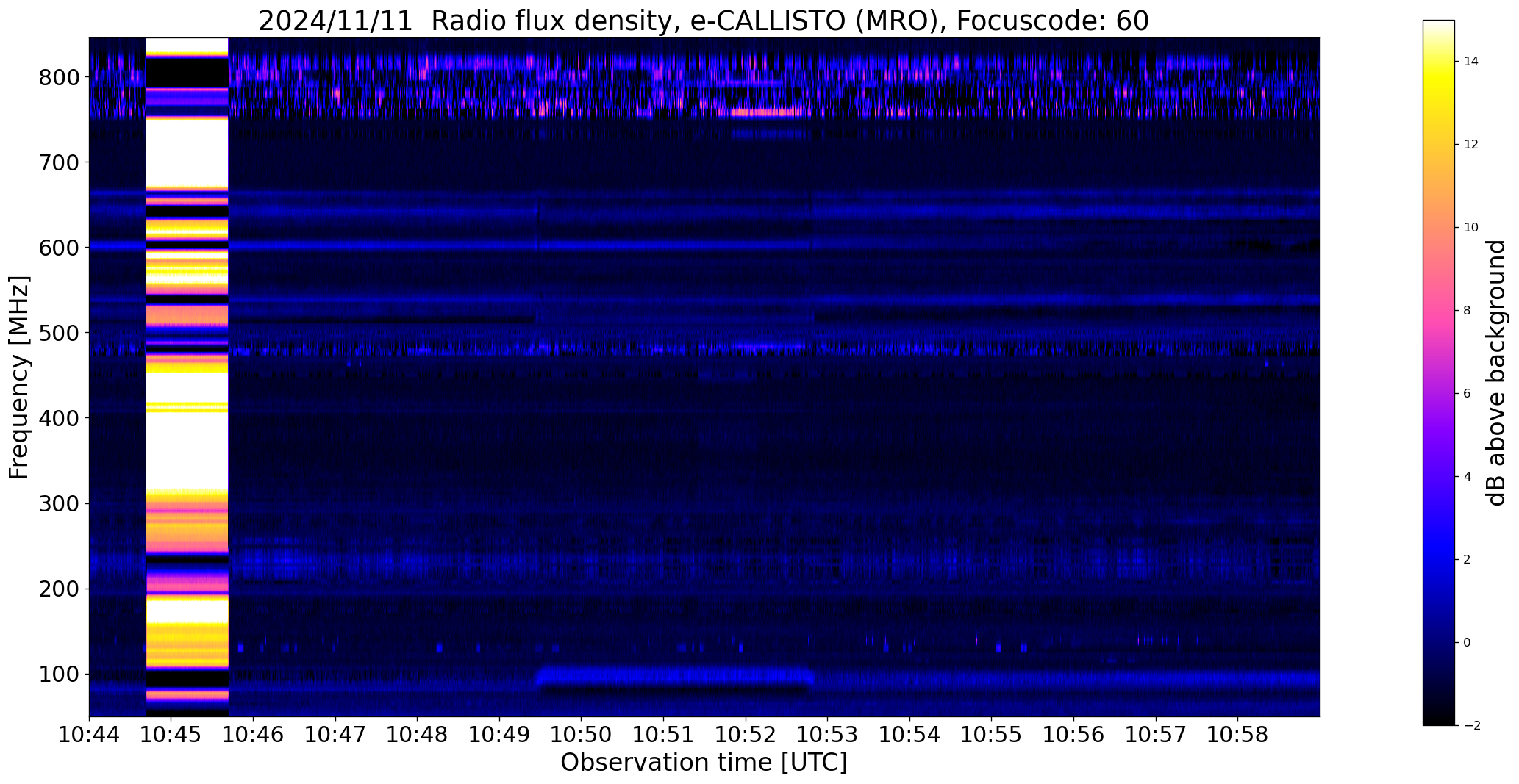Click the 10:45 time tick label
This screenshot has height=784, width=1519.
(x=171, y=735)
